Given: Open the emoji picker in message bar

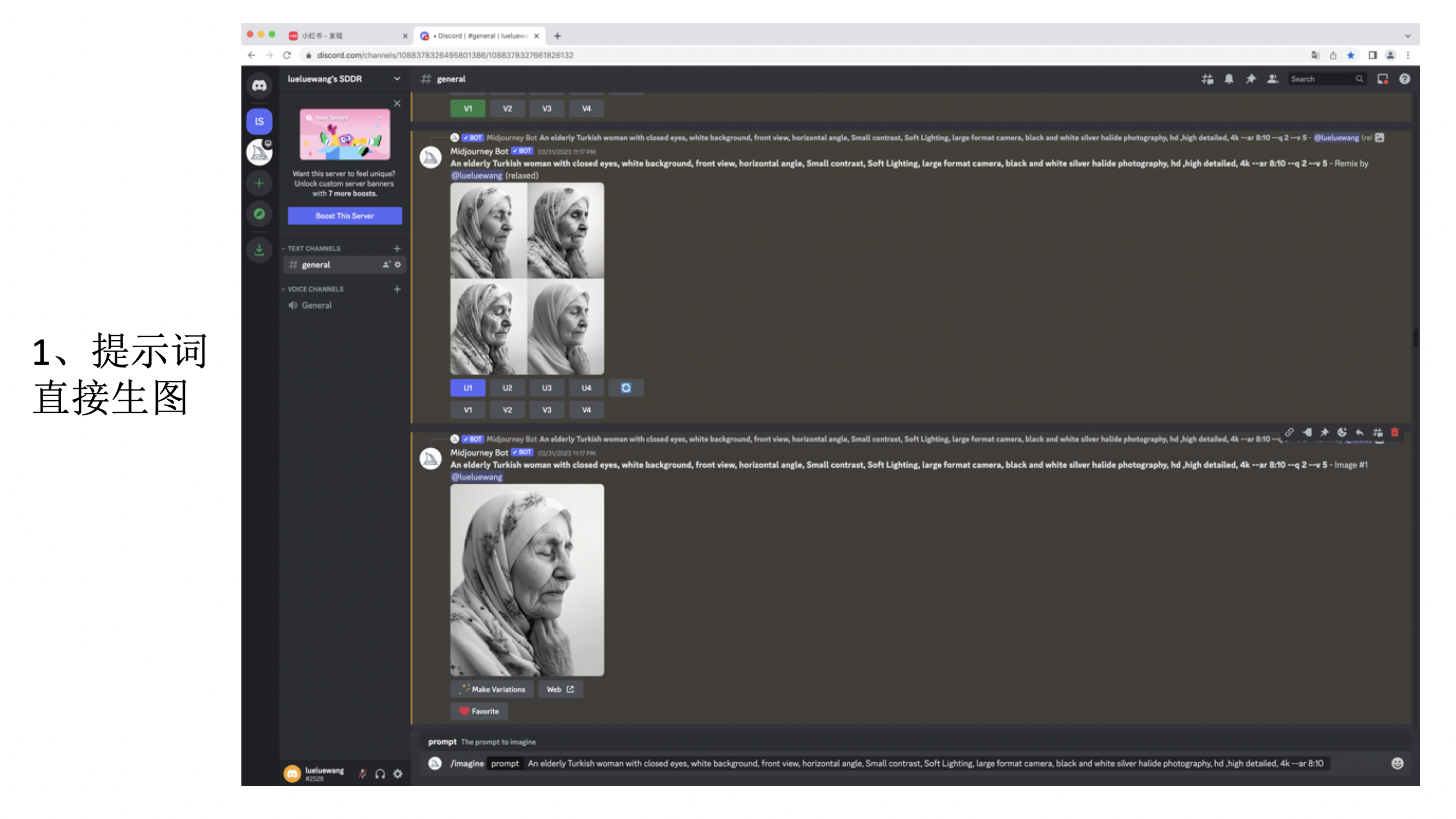Looking at the screenshot, I should [1397, 764].
